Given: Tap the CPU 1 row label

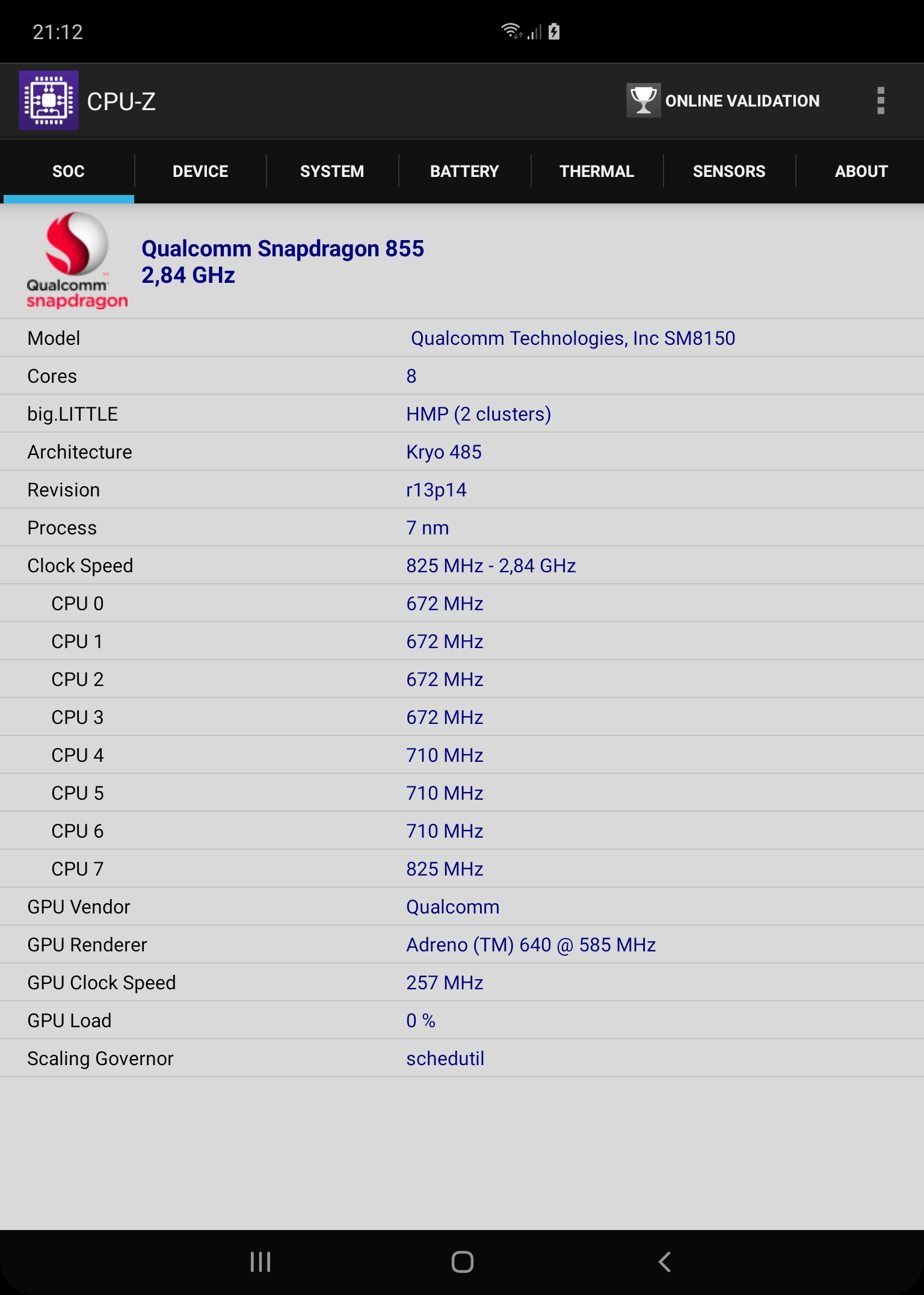Looking at the screenshot, I should (x=77, y=641).
